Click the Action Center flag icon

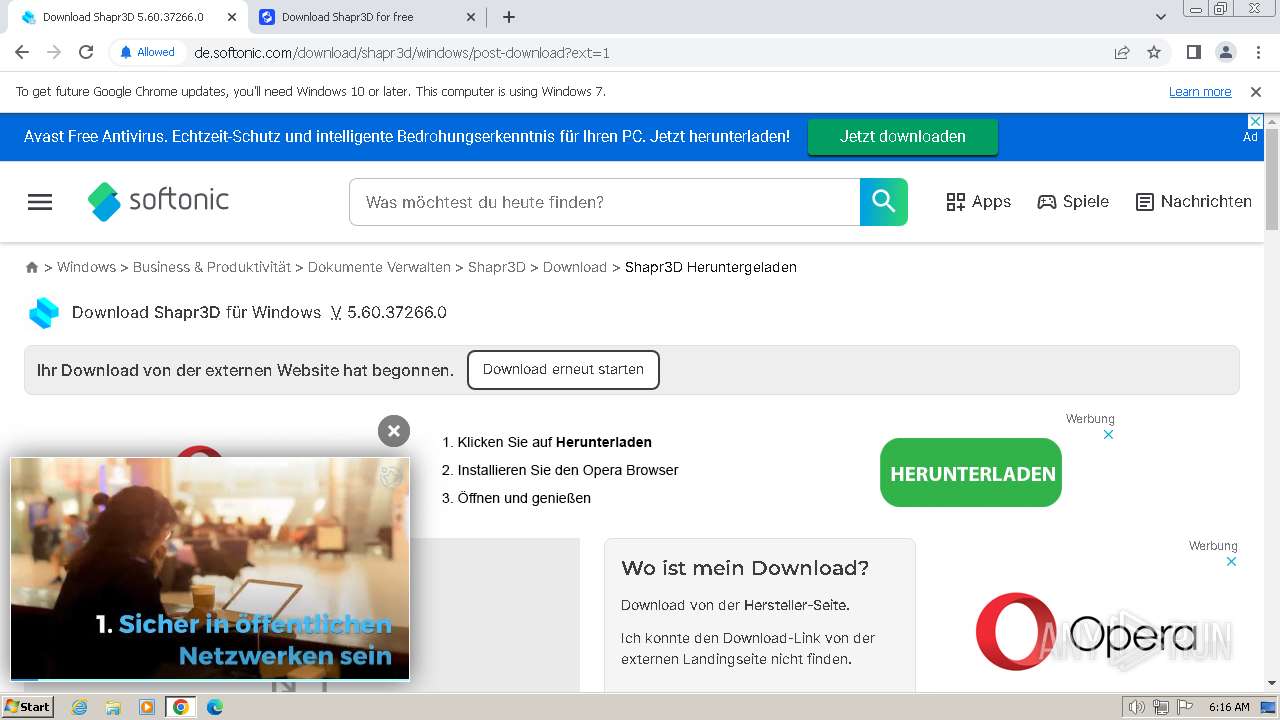(x=1184, y=707)
